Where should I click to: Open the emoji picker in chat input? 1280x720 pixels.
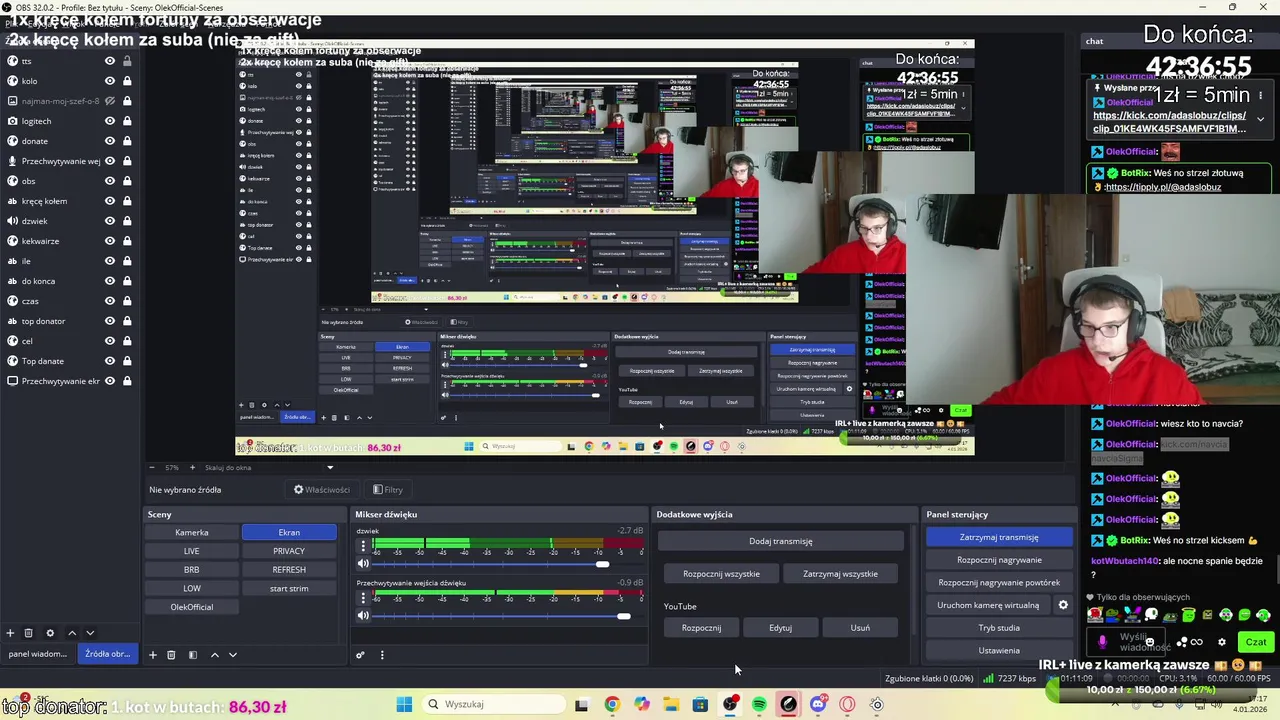1150,642
